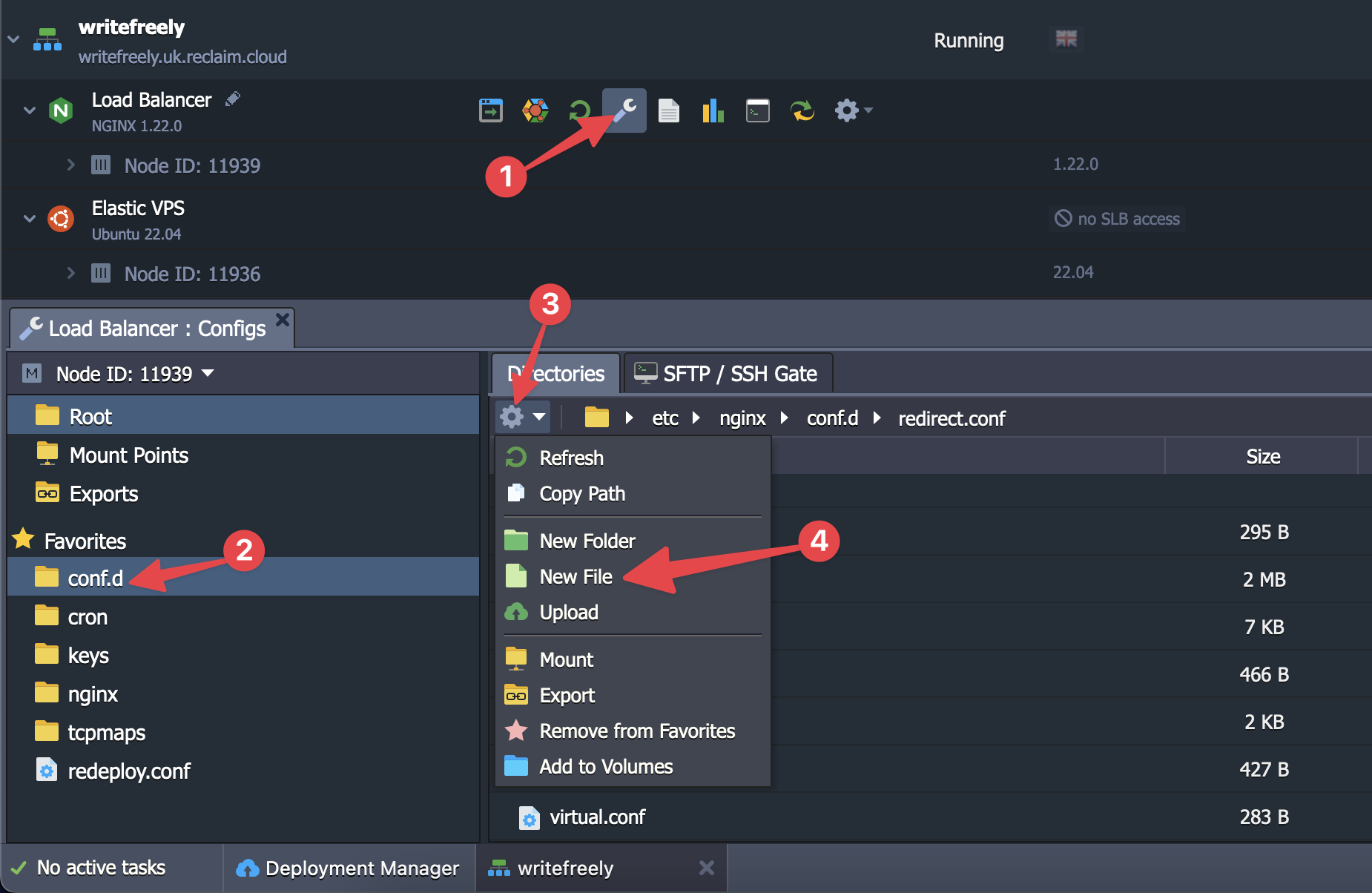Expand Node ID: 11936 row
The width and height of the screenshot is (1372, 893).
(x=71, y=273)
